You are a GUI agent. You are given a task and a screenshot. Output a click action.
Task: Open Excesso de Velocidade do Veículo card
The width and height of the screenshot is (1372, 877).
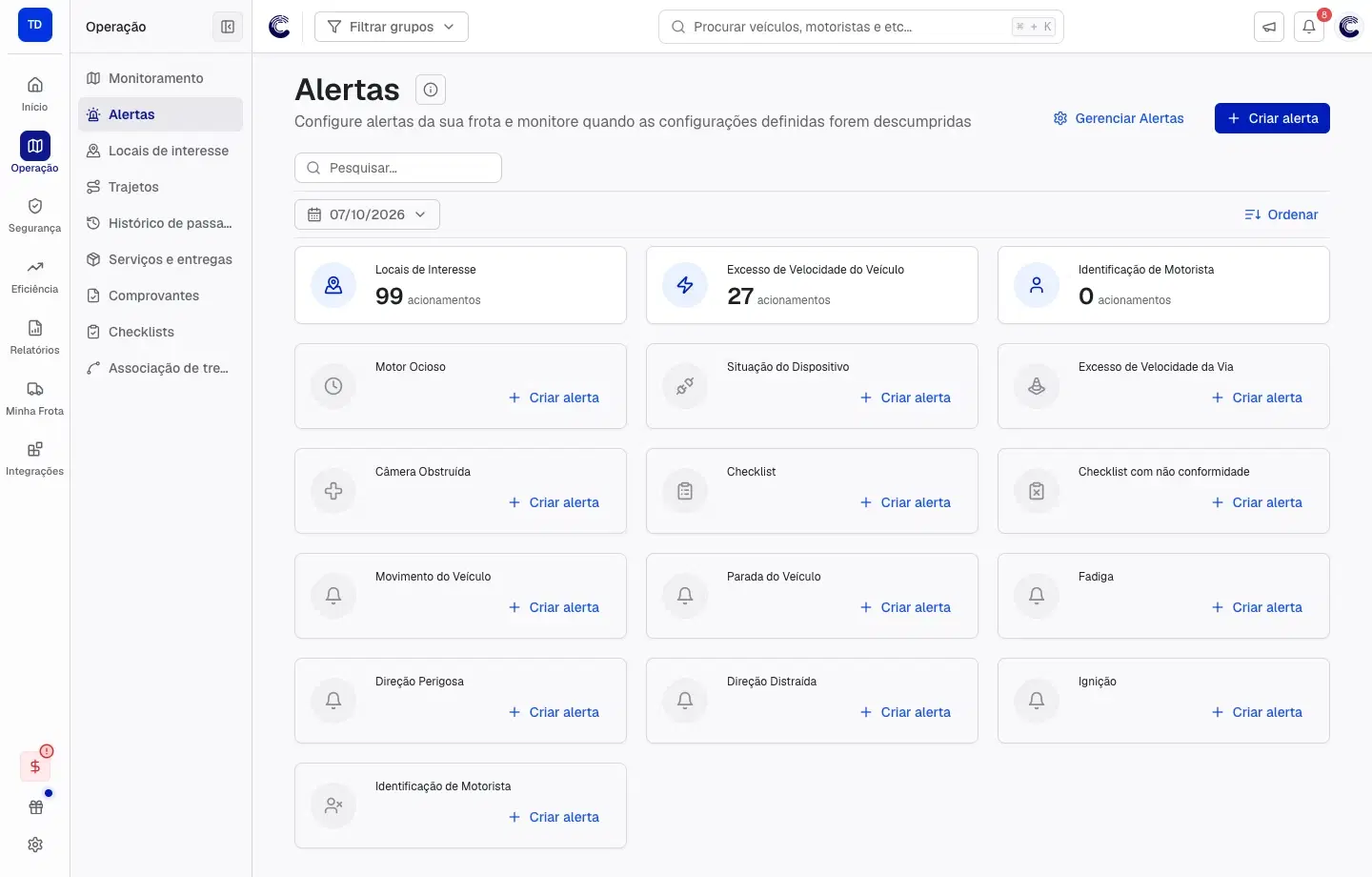click(x=812, y=285)
